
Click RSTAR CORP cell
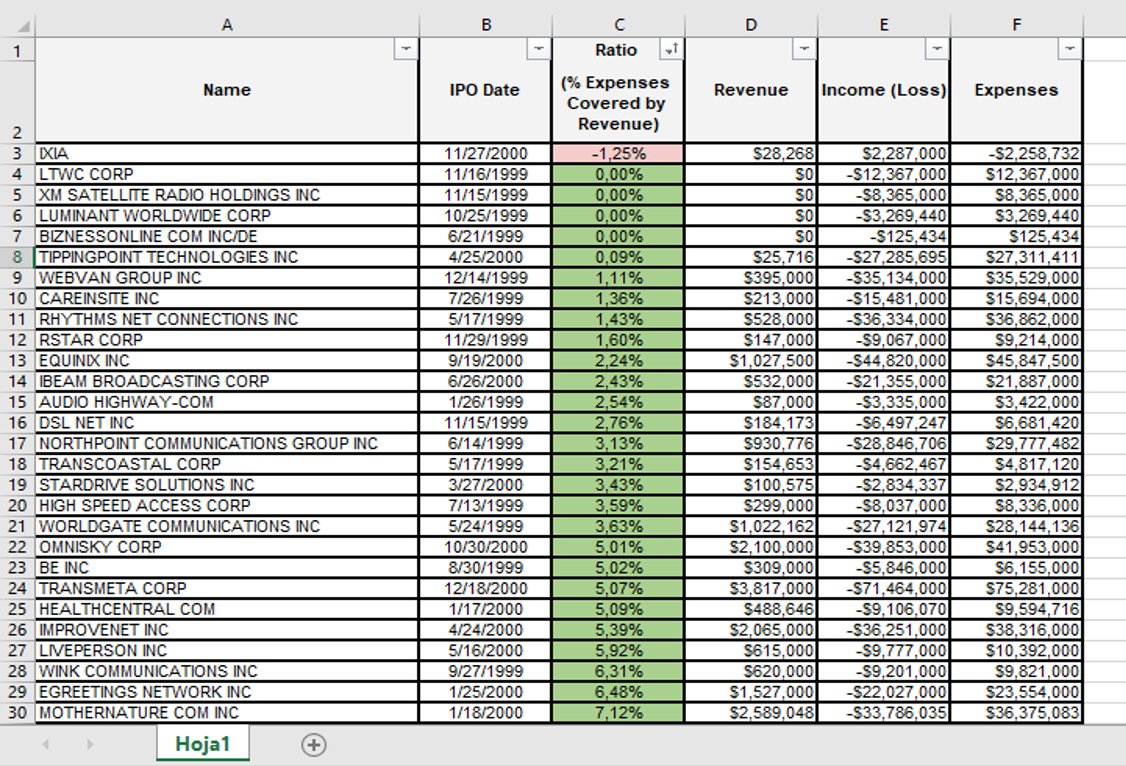227,340
